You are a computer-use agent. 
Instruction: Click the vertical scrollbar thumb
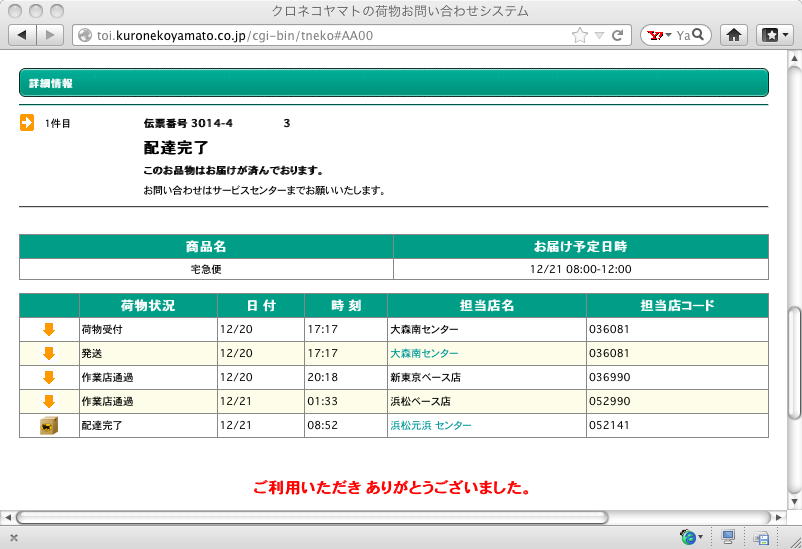pyautogui.click(x=794, y=362)
